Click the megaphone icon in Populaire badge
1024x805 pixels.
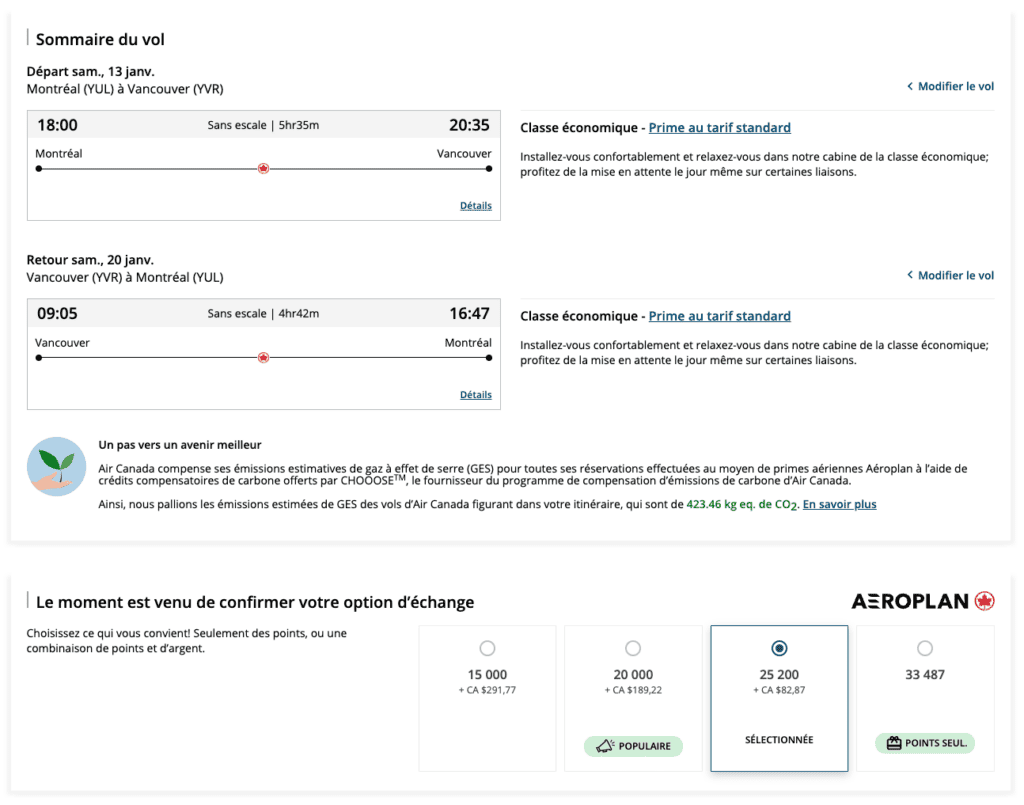pos(604,746)
